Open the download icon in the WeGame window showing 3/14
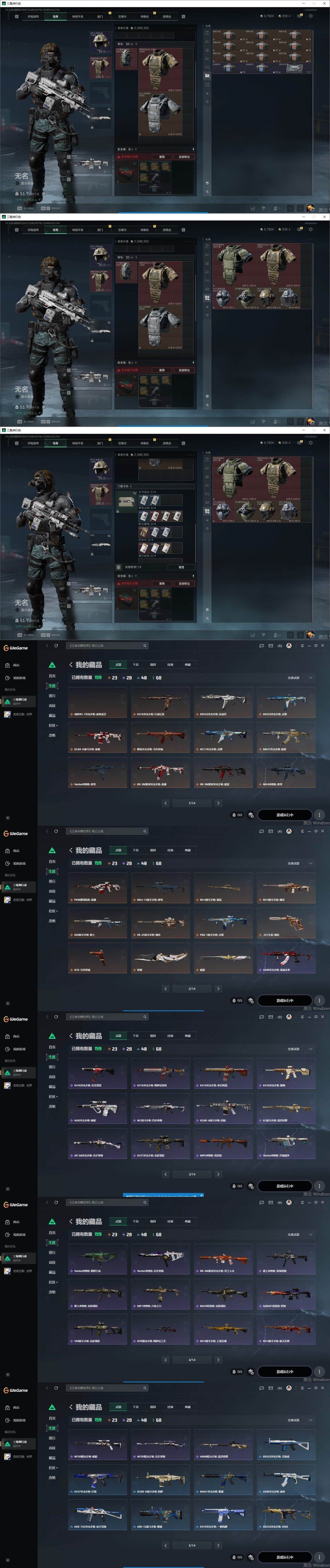Image resolution: width=330 pixels, height=1568 pixels. tap(279, 1016)
